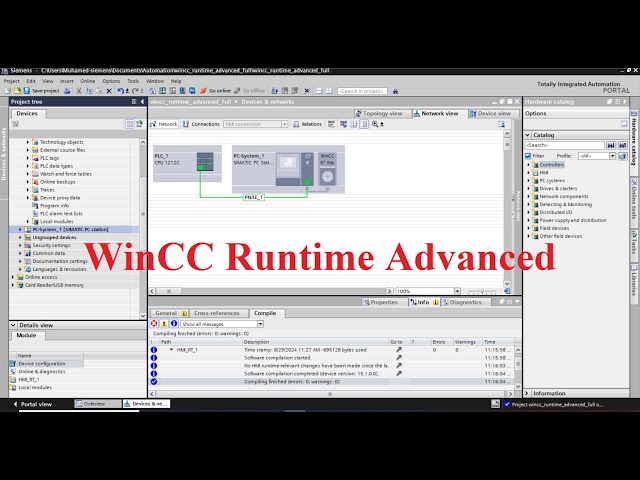Click Go to arrow for Software compilation started

click(399, 358)
